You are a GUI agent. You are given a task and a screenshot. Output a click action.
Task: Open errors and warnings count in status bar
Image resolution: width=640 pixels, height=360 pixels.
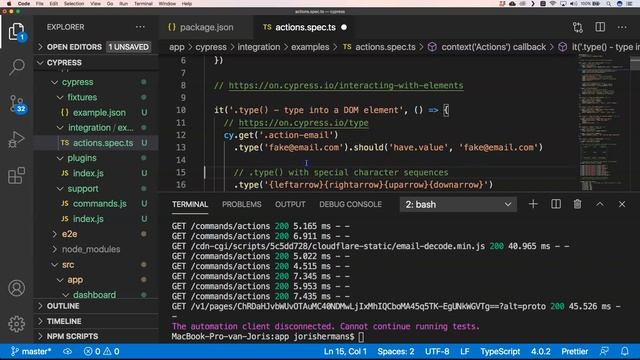tap(102, 351)
